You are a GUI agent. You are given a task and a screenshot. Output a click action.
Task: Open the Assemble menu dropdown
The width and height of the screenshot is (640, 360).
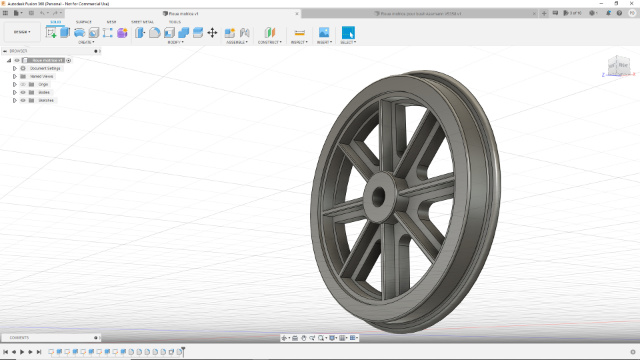point(237,42)
